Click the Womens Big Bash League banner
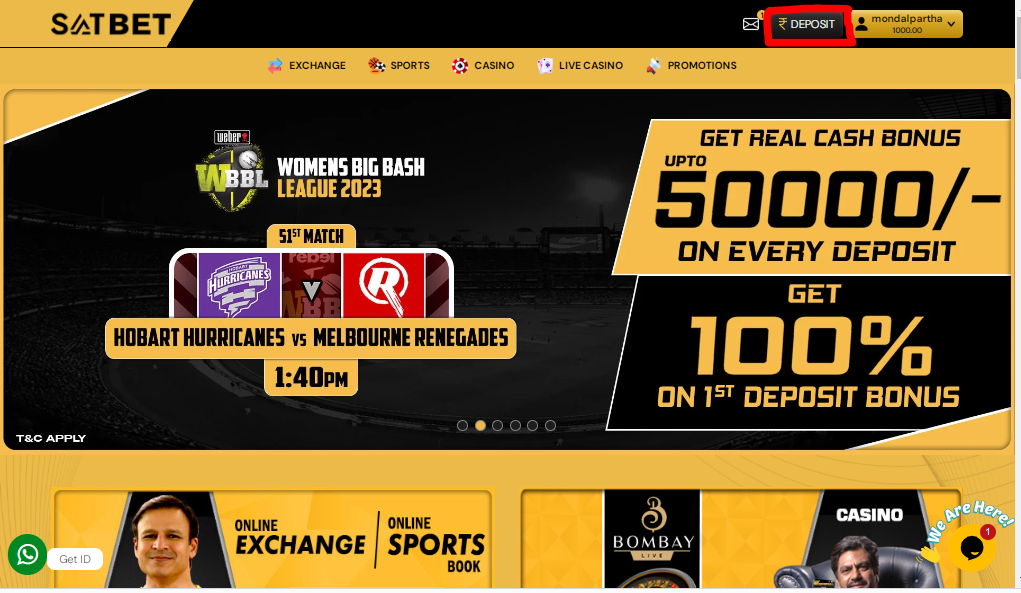This screenshot has height=593, width=1021. [x=507, y=269]
